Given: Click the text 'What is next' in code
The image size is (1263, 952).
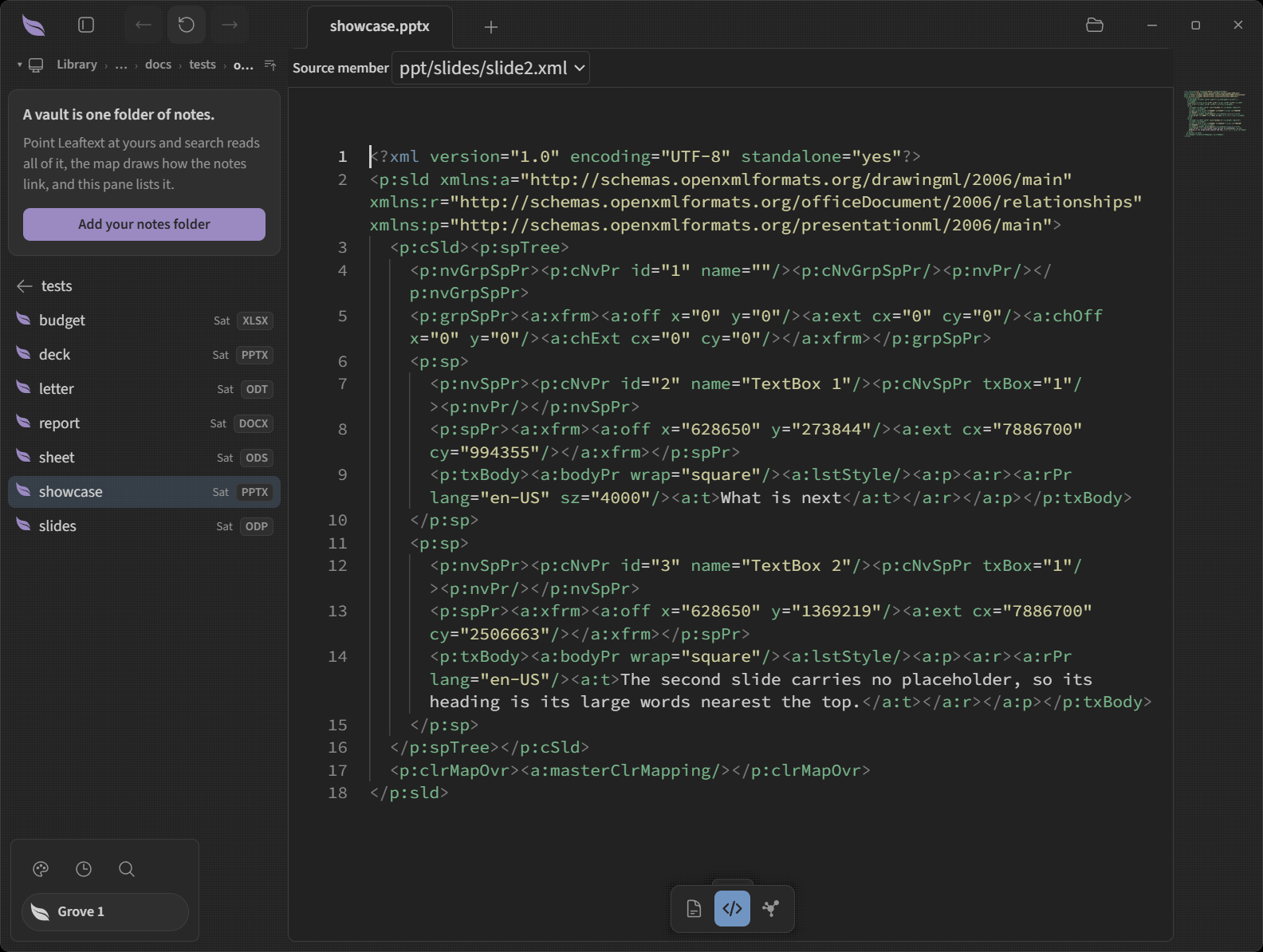Looking at the screenshot, I should 781,498.
